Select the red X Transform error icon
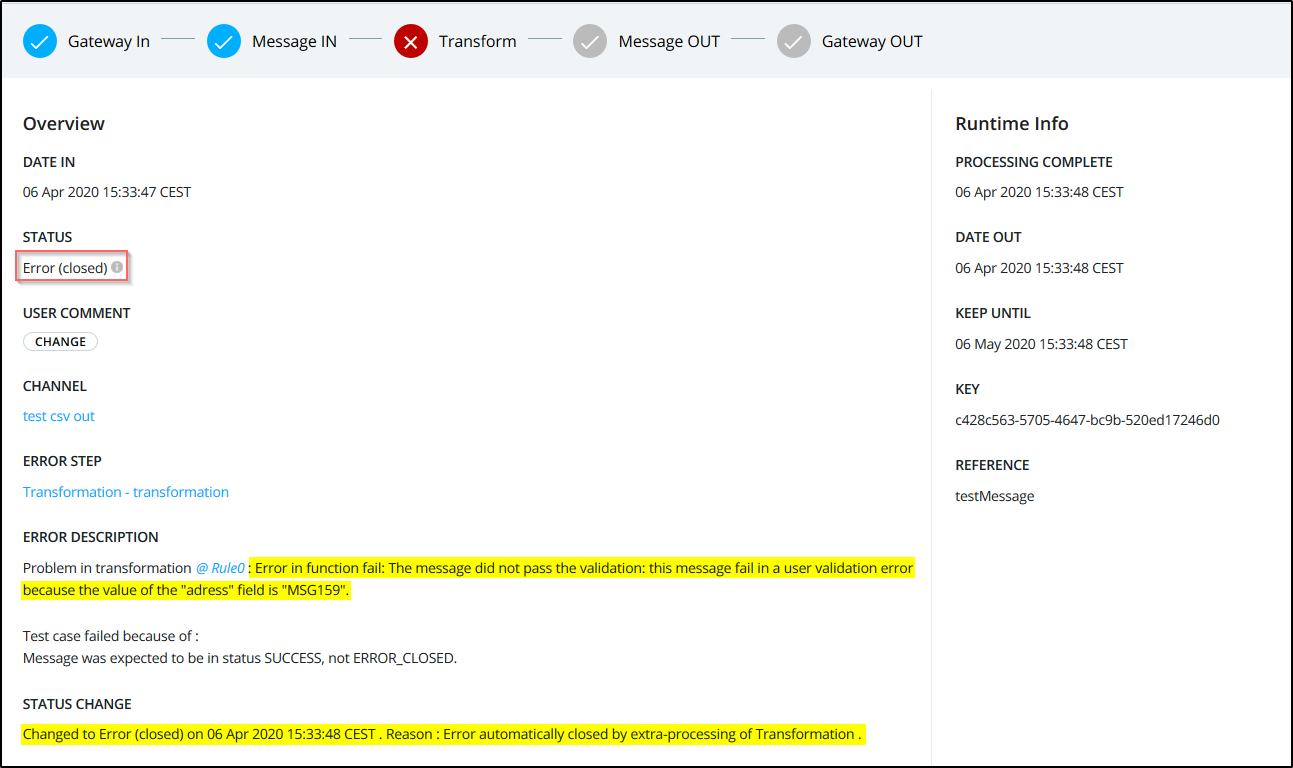This screenshot has height=768, width=1293. click(411, 42)
